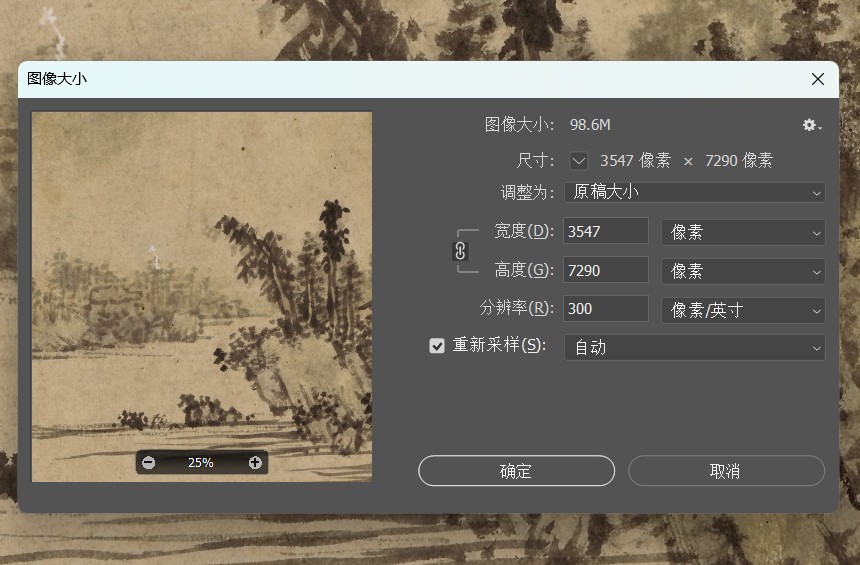Open the 尺寸 units dropdown arrow
The width and height of the screenshot is (860, 565).
[x=579, y=161]
